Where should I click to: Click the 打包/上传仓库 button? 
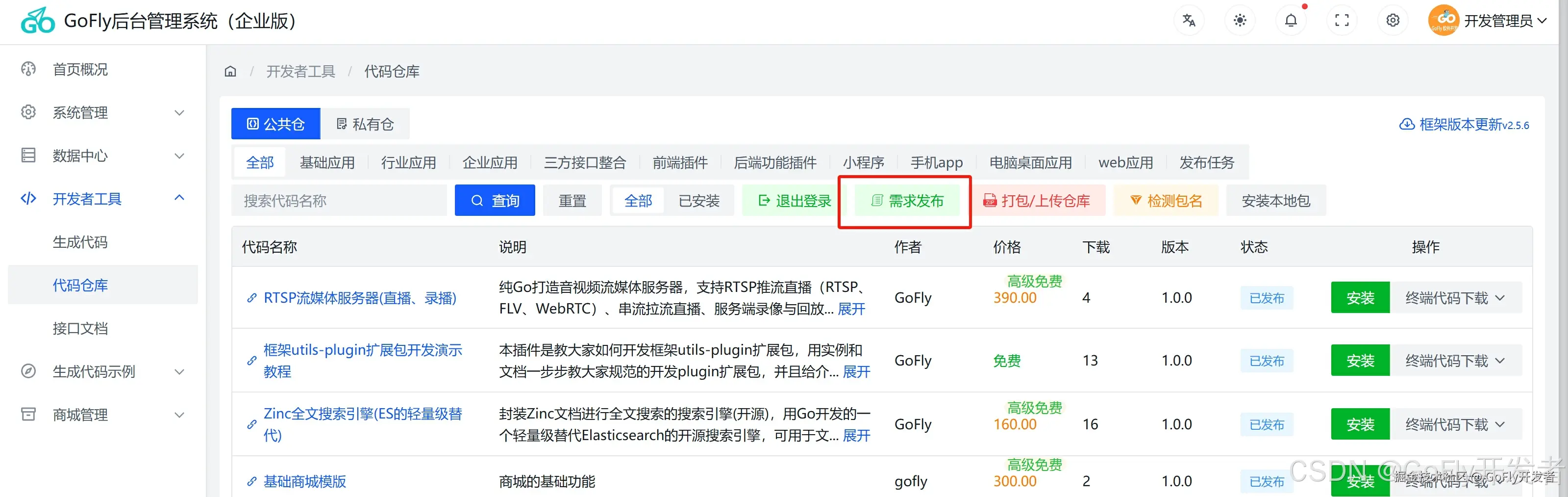coord(1037,200)
